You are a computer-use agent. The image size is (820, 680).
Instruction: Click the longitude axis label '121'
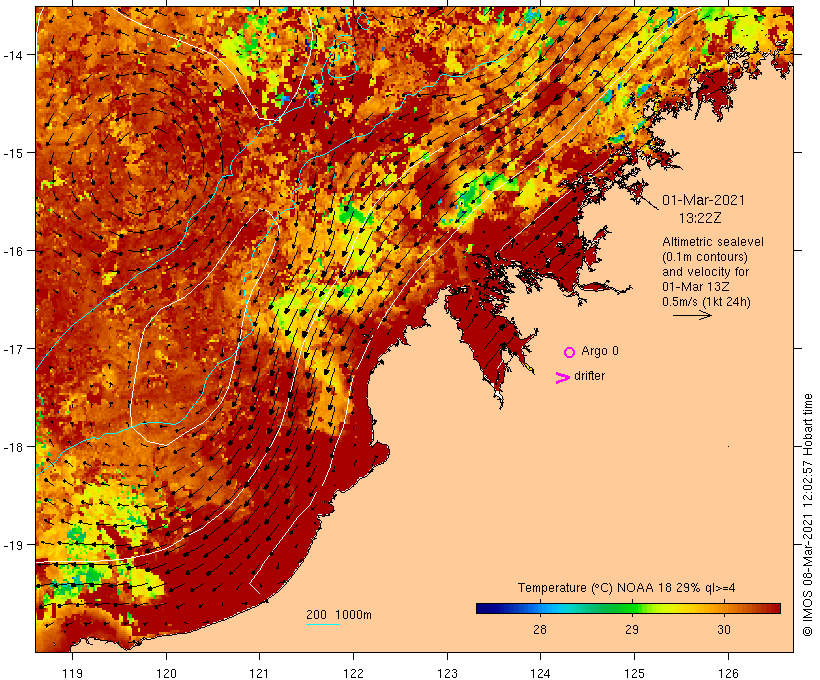tap(259, 673)
